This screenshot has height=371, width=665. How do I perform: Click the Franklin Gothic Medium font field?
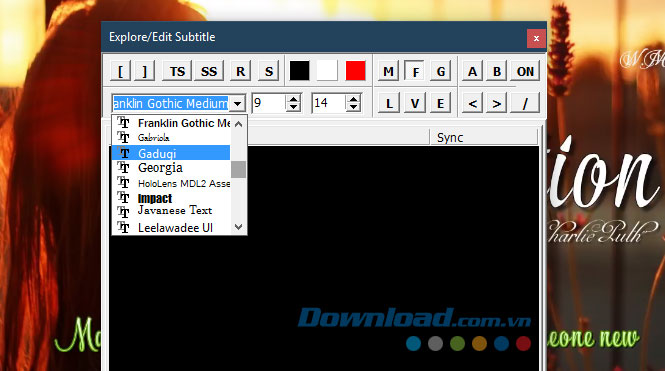(x=171, y=103)
